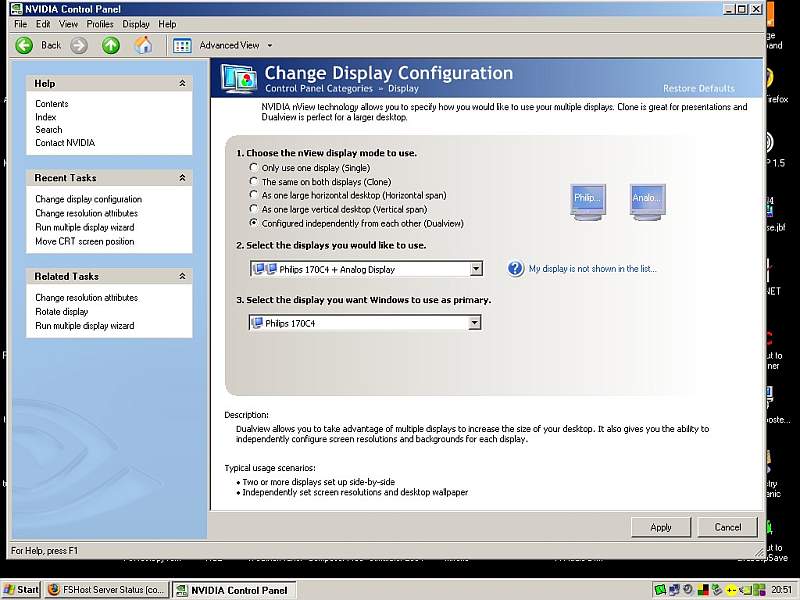Select the Horizontal span radio option
Screen dimensions: 800x600
254,196
